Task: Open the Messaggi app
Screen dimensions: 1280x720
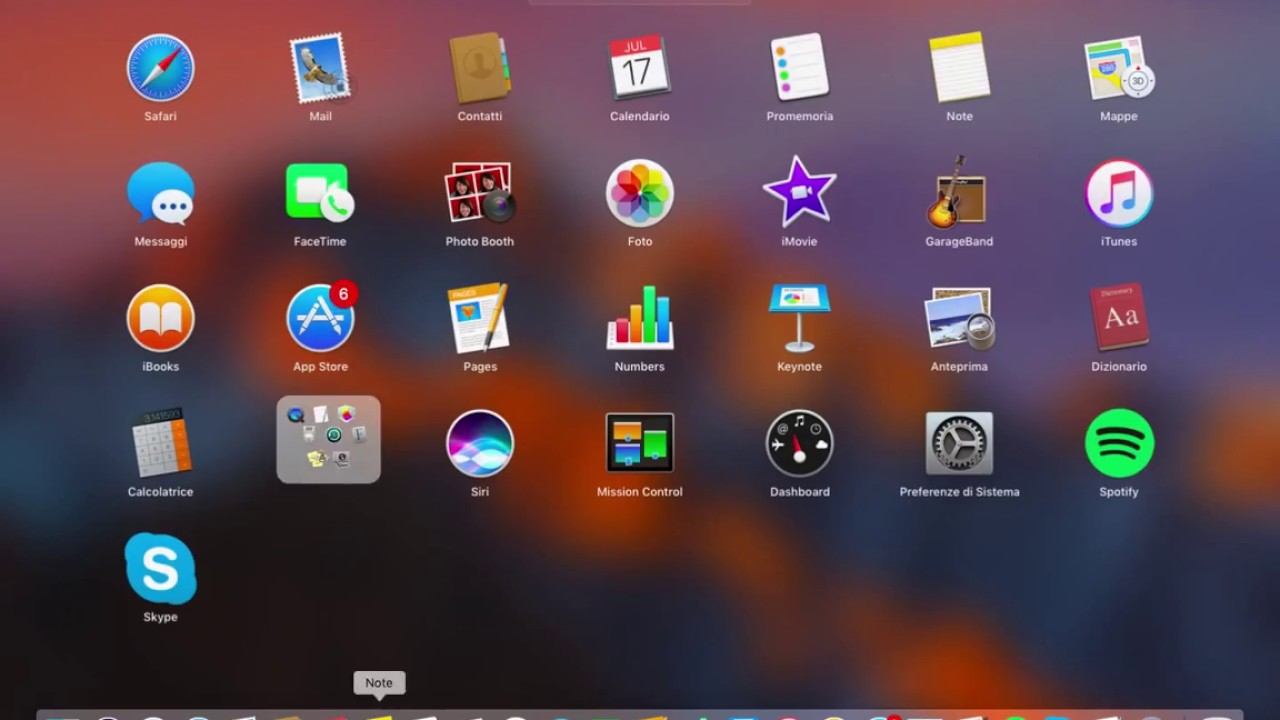Action: point(160,193)
